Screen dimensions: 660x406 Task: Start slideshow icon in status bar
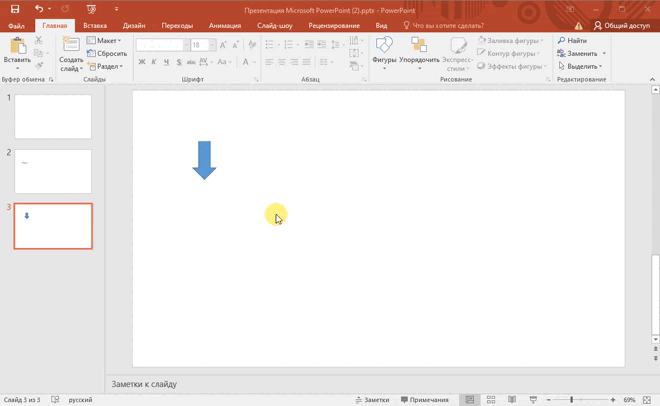coord(533,400)
